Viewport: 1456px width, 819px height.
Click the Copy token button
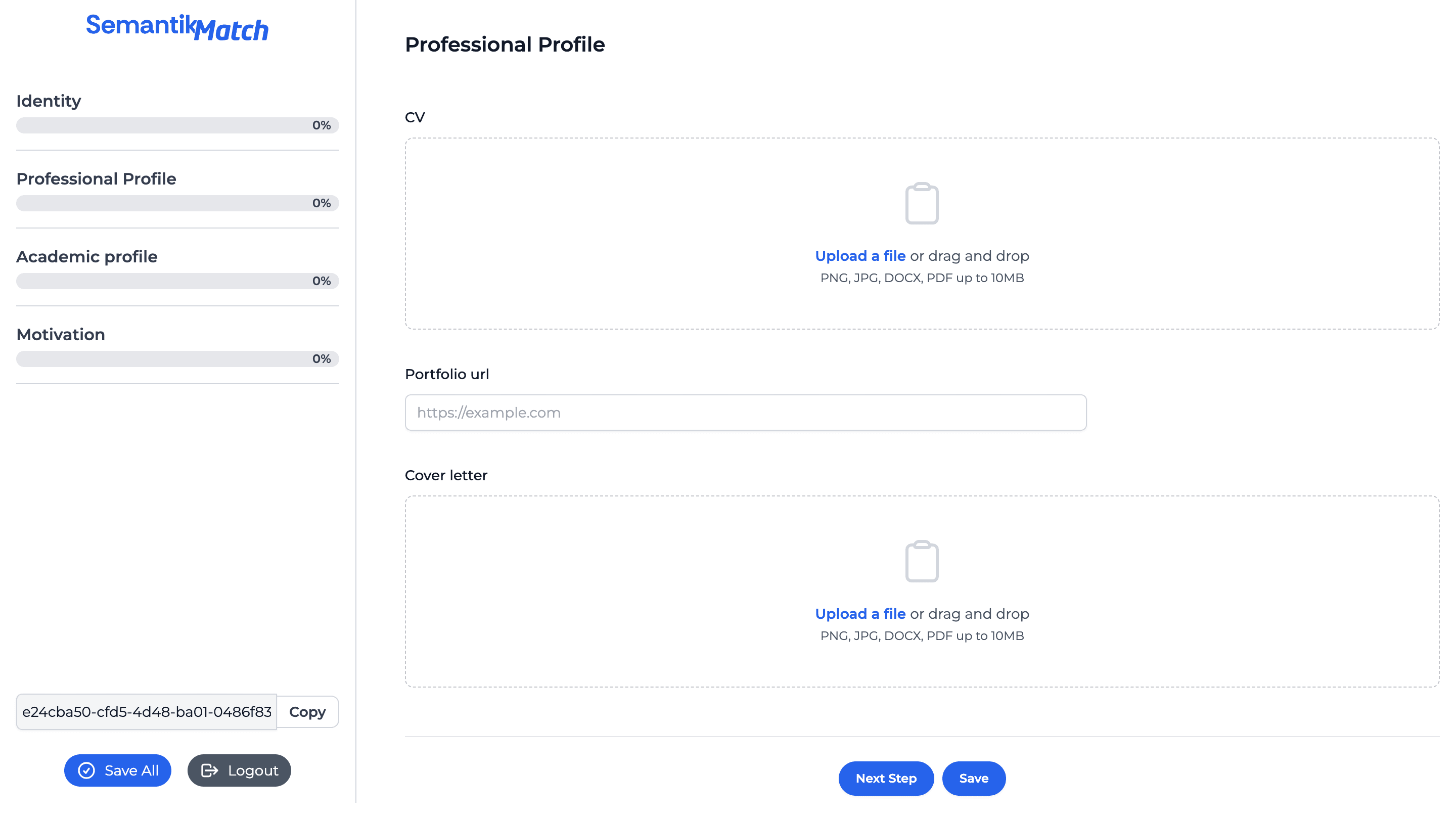[x=308, y=712]
